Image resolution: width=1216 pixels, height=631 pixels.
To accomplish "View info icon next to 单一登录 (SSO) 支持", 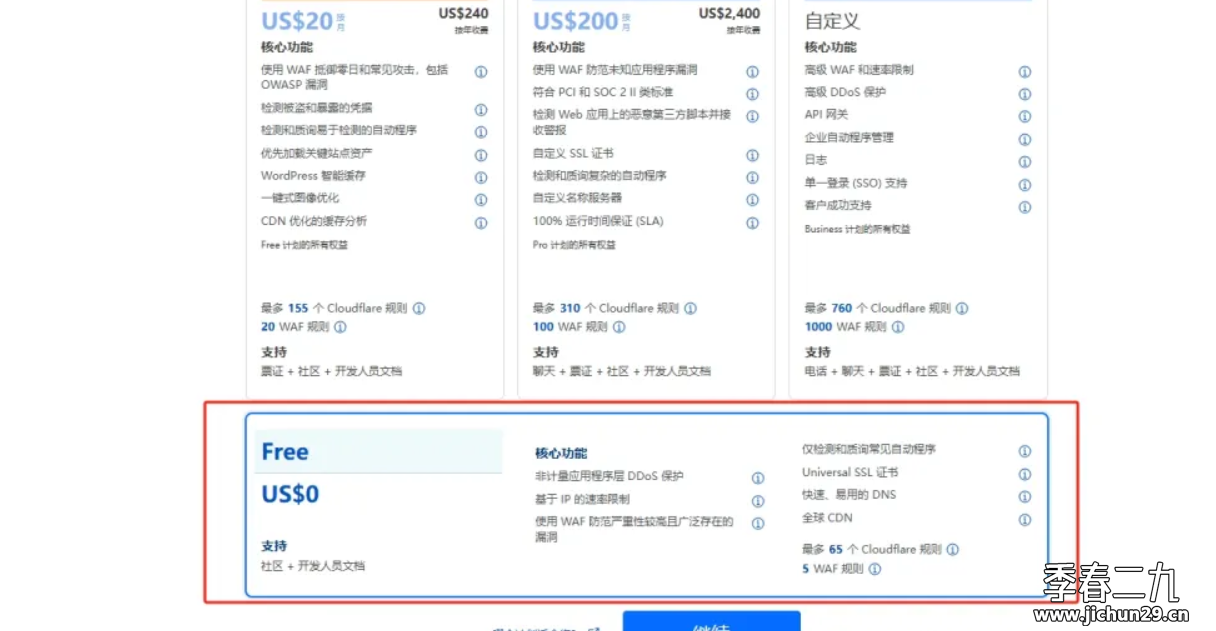I will pos(1025,185).
